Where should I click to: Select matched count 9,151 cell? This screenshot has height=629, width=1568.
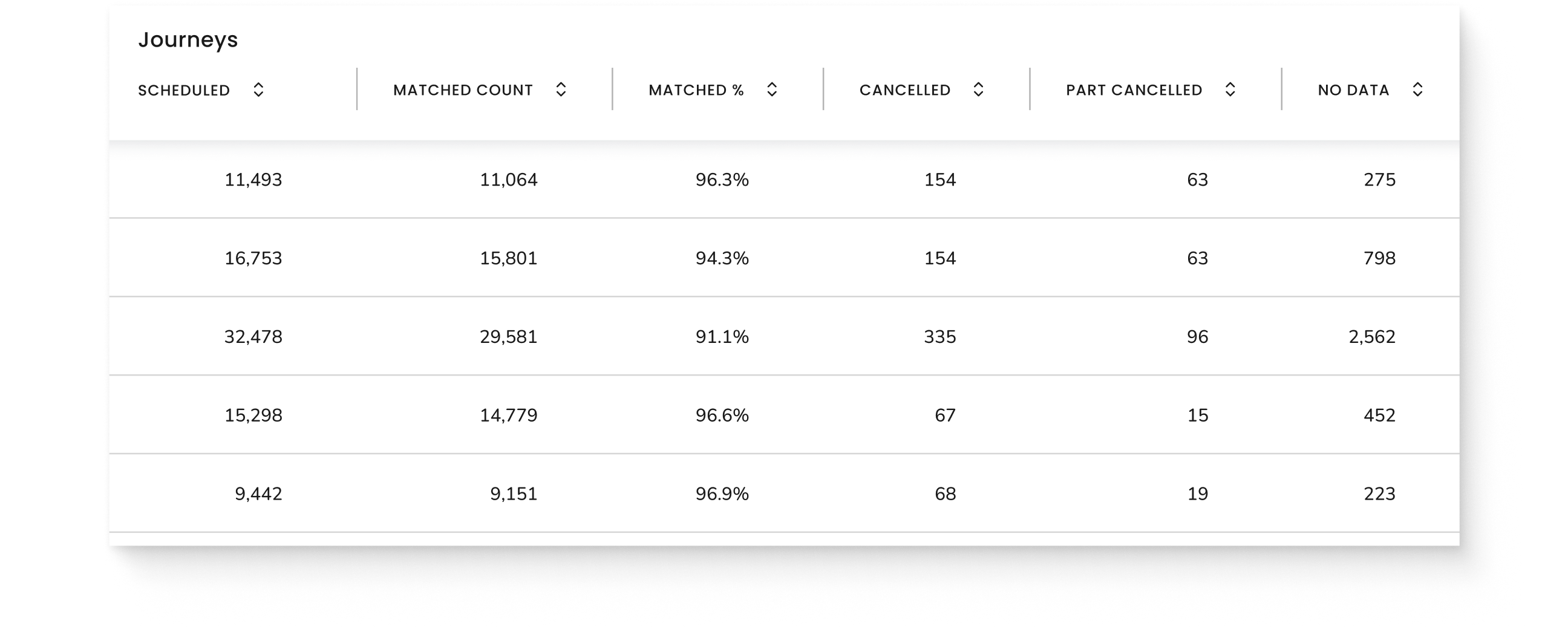(x=514, y=494)
